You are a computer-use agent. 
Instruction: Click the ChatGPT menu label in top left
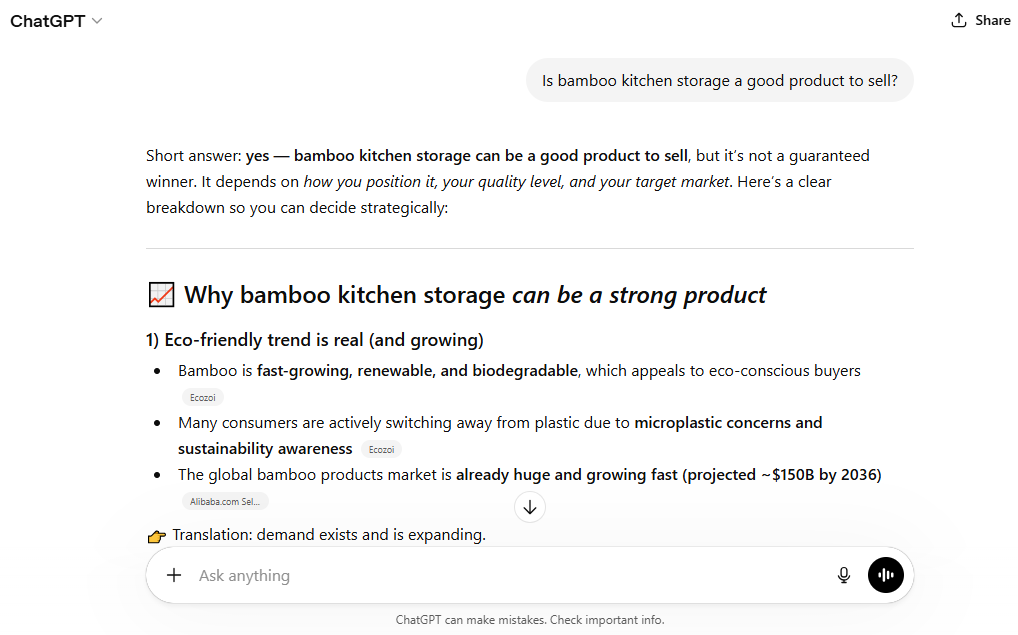(47, 20)
